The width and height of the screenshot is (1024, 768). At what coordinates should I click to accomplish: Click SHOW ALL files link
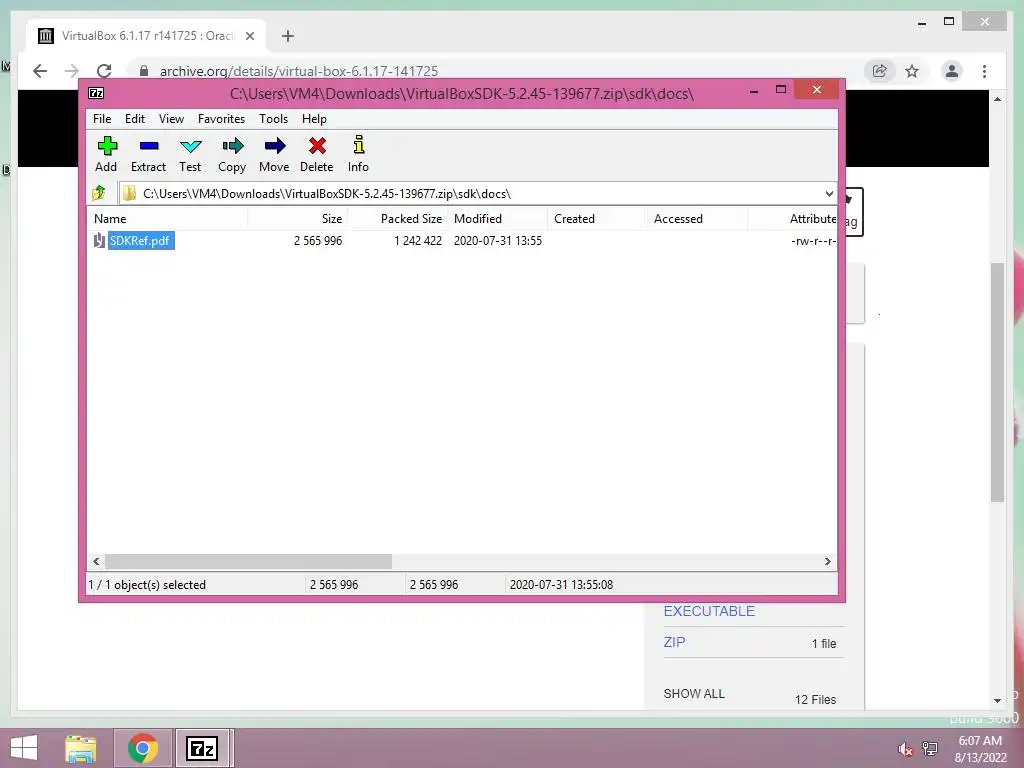click(x=694, y=694)
